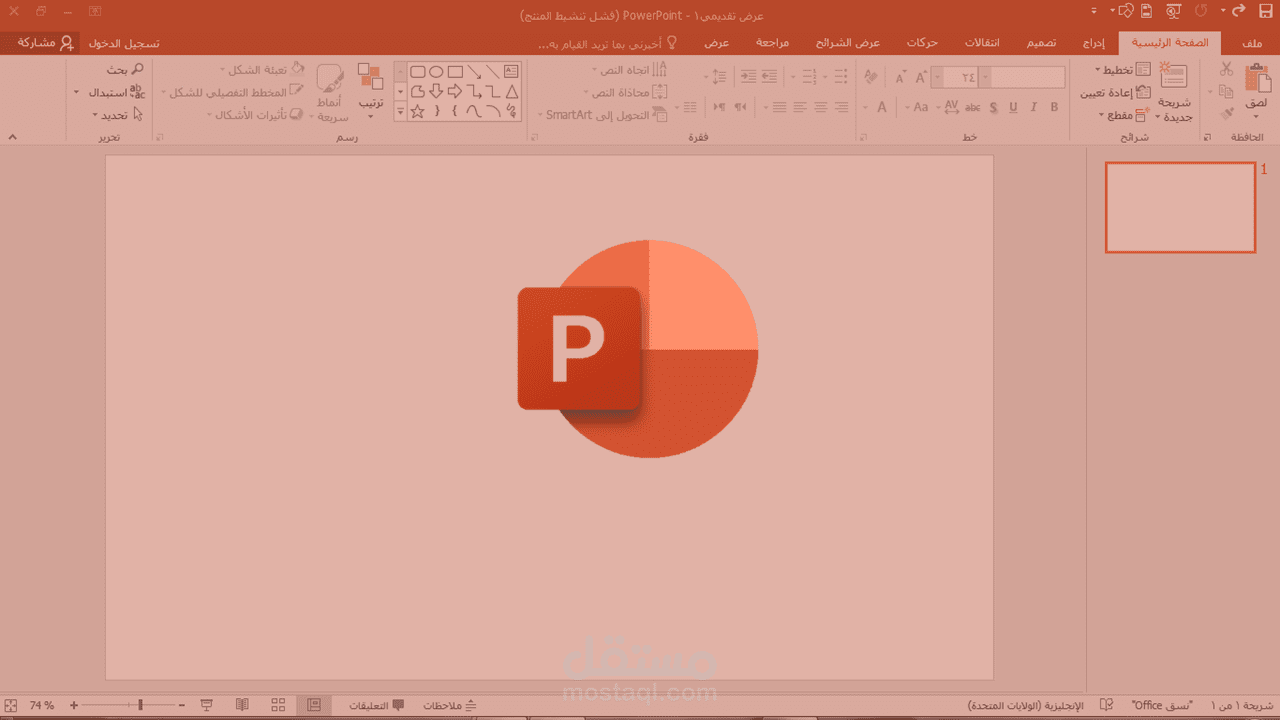The height and width of the screenshot is (720, 1280).
Task: Click the Character Spacing AV icon
Action: click(951, 107)
